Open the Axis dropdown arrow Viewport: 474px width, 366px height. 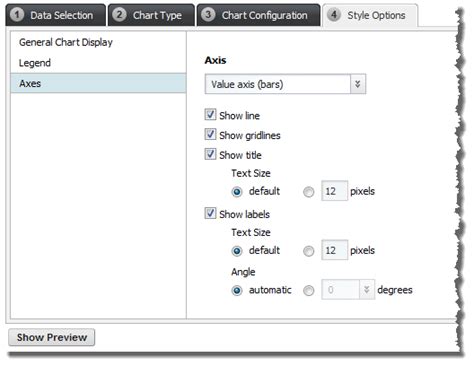[358, 84]
